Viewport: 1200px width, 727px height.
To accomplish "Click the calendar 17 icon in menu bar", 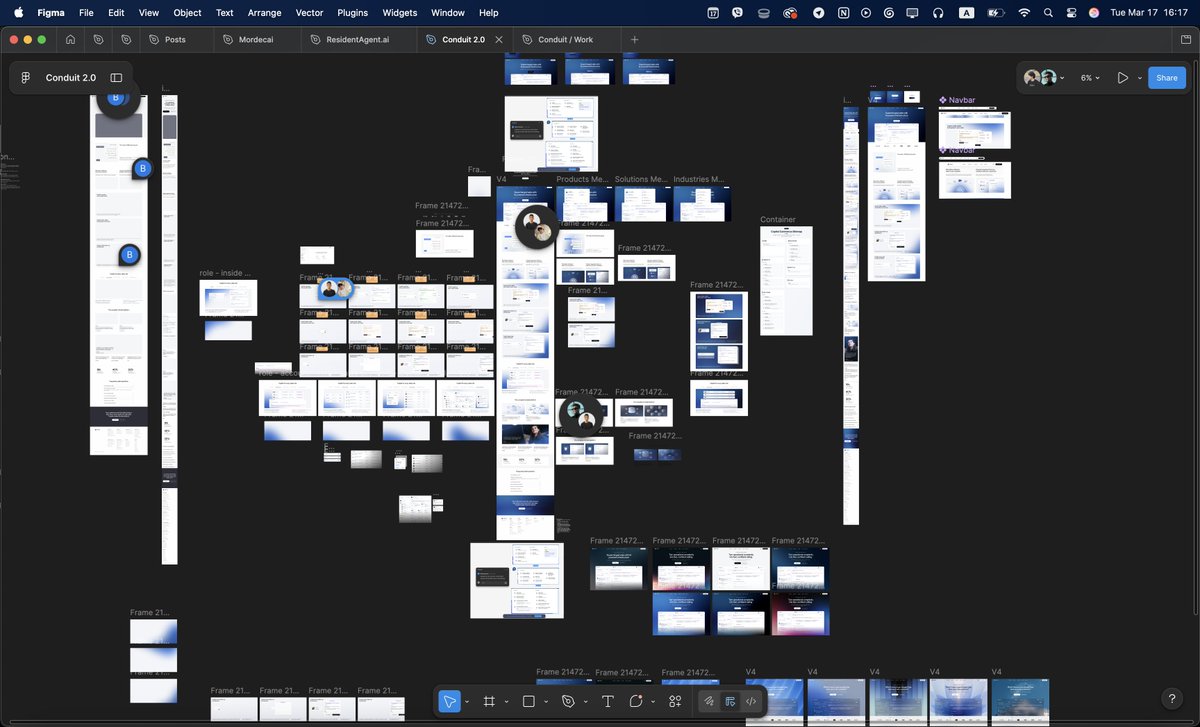I will click(x=713, y=13).
